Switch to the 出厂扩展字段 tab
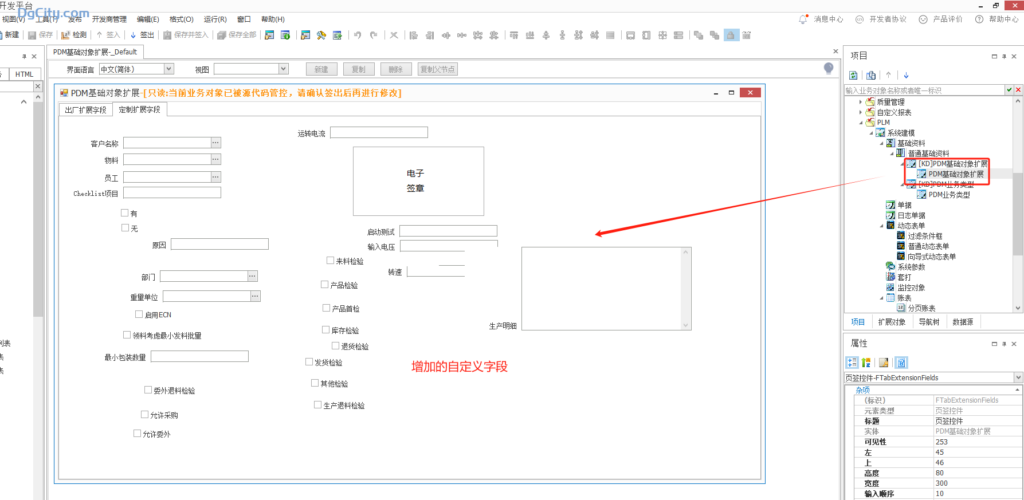 [x=85, y=110]
